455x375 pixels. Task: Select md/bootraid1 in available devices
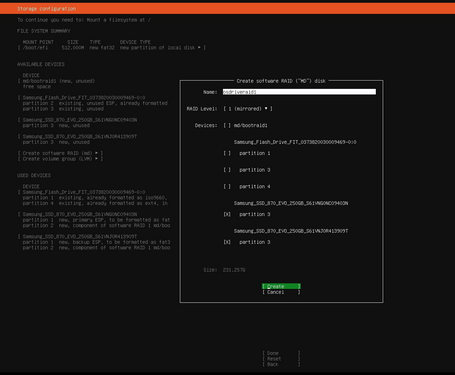(x=56, y=81)
